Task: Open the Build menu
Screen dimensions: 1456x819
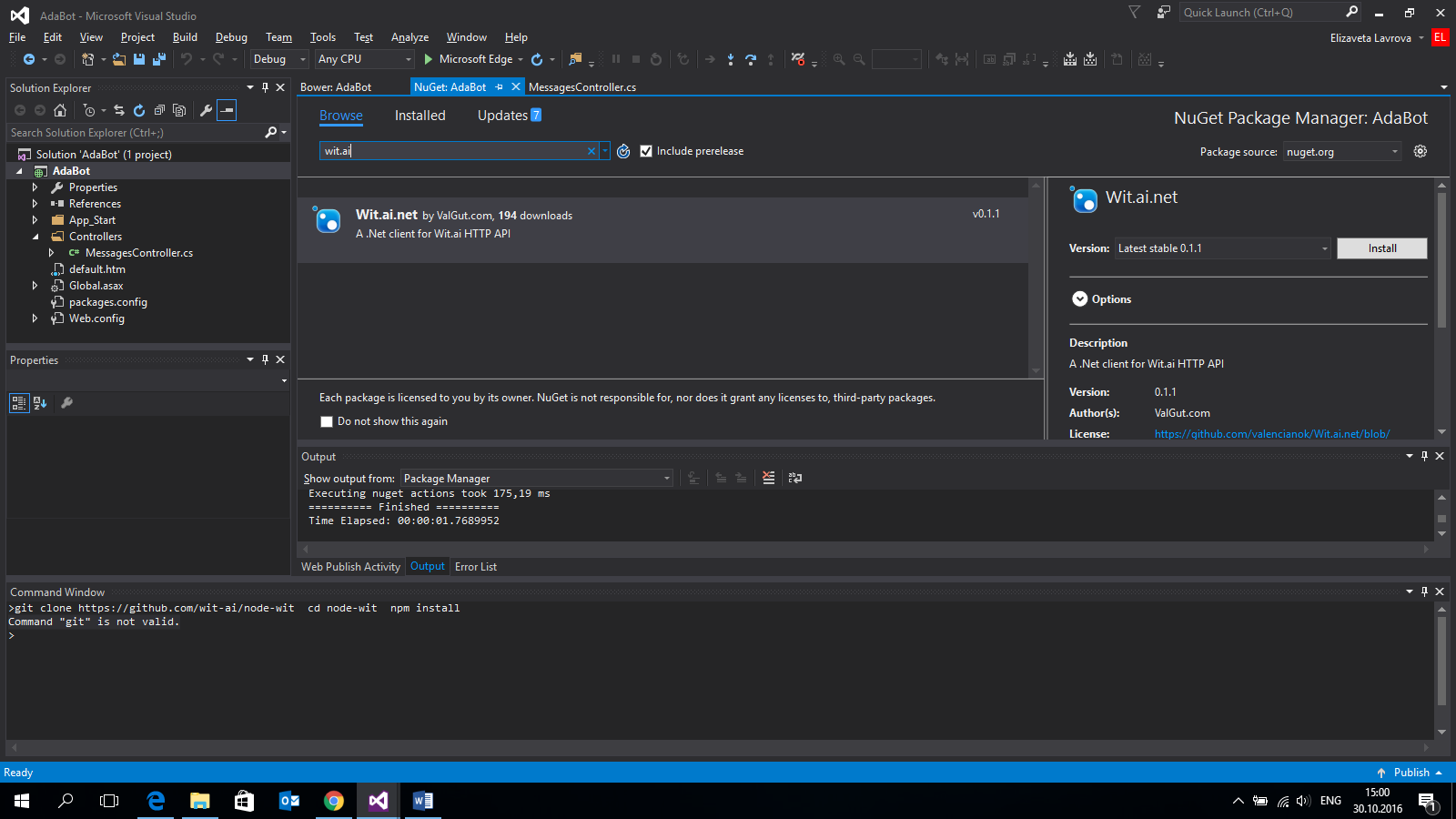Action: pos(185,37)
